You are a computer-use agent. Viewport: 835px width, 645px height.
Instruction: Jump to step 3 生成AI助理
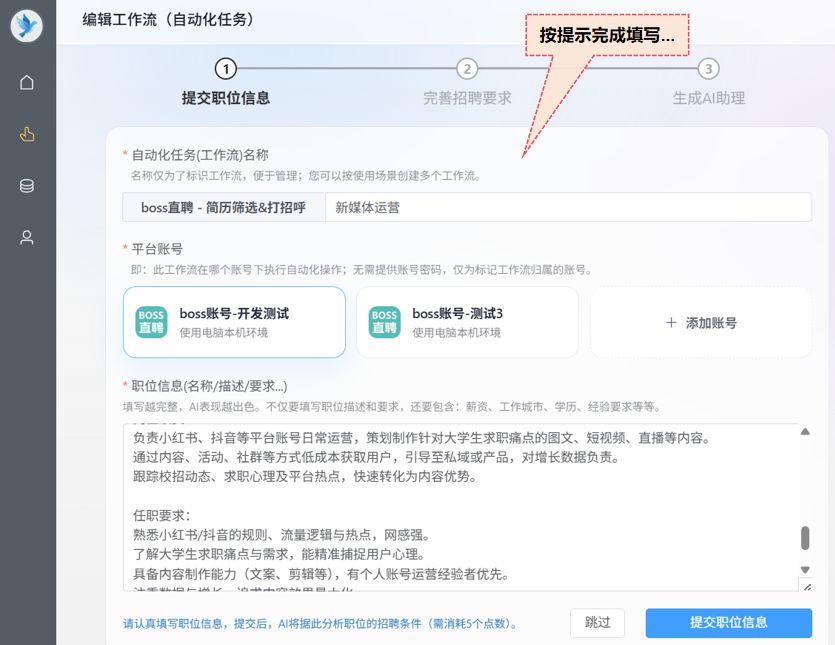708,69
